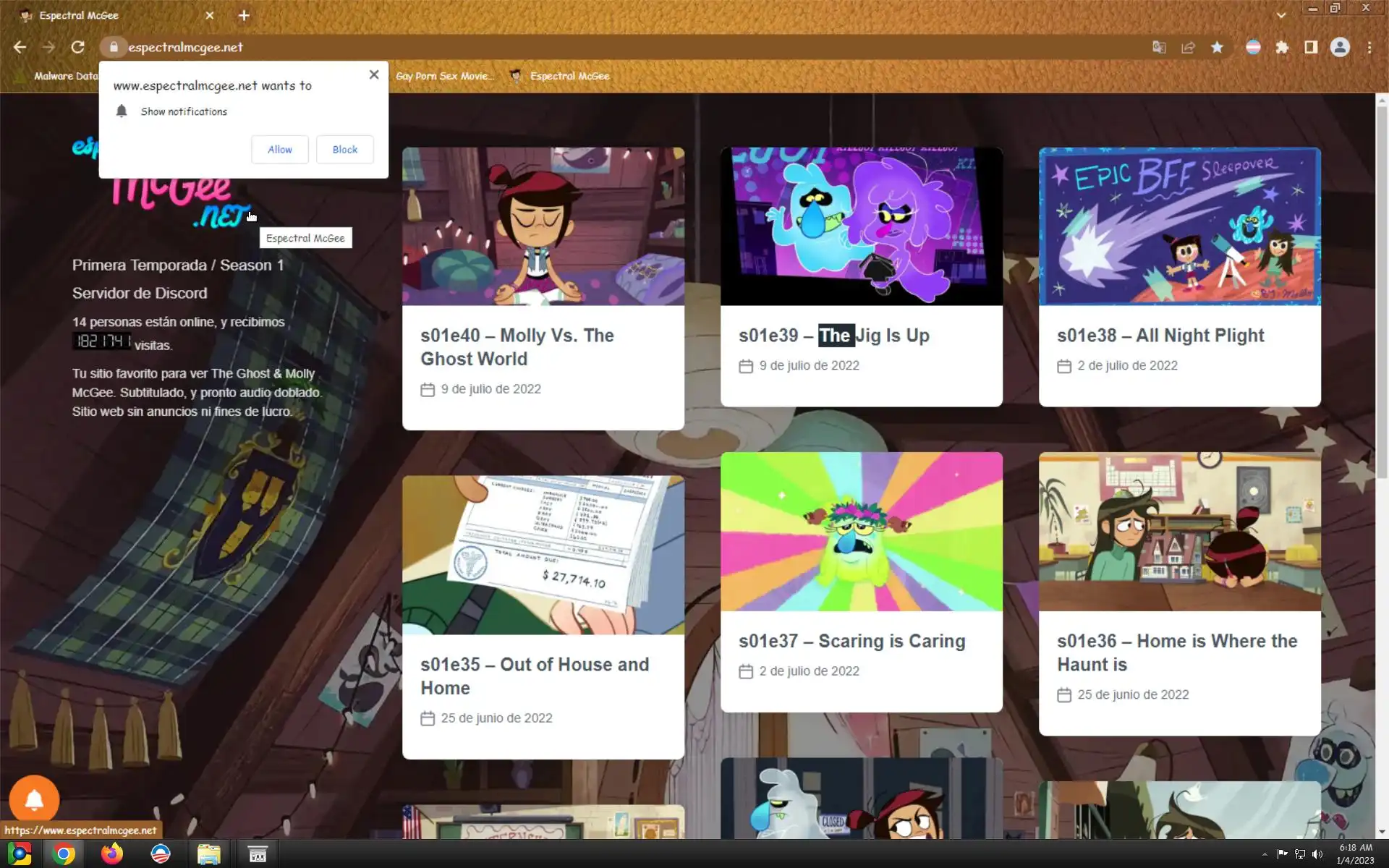Open Primera Temporada / Season 1 link

(x=177, y=265)
